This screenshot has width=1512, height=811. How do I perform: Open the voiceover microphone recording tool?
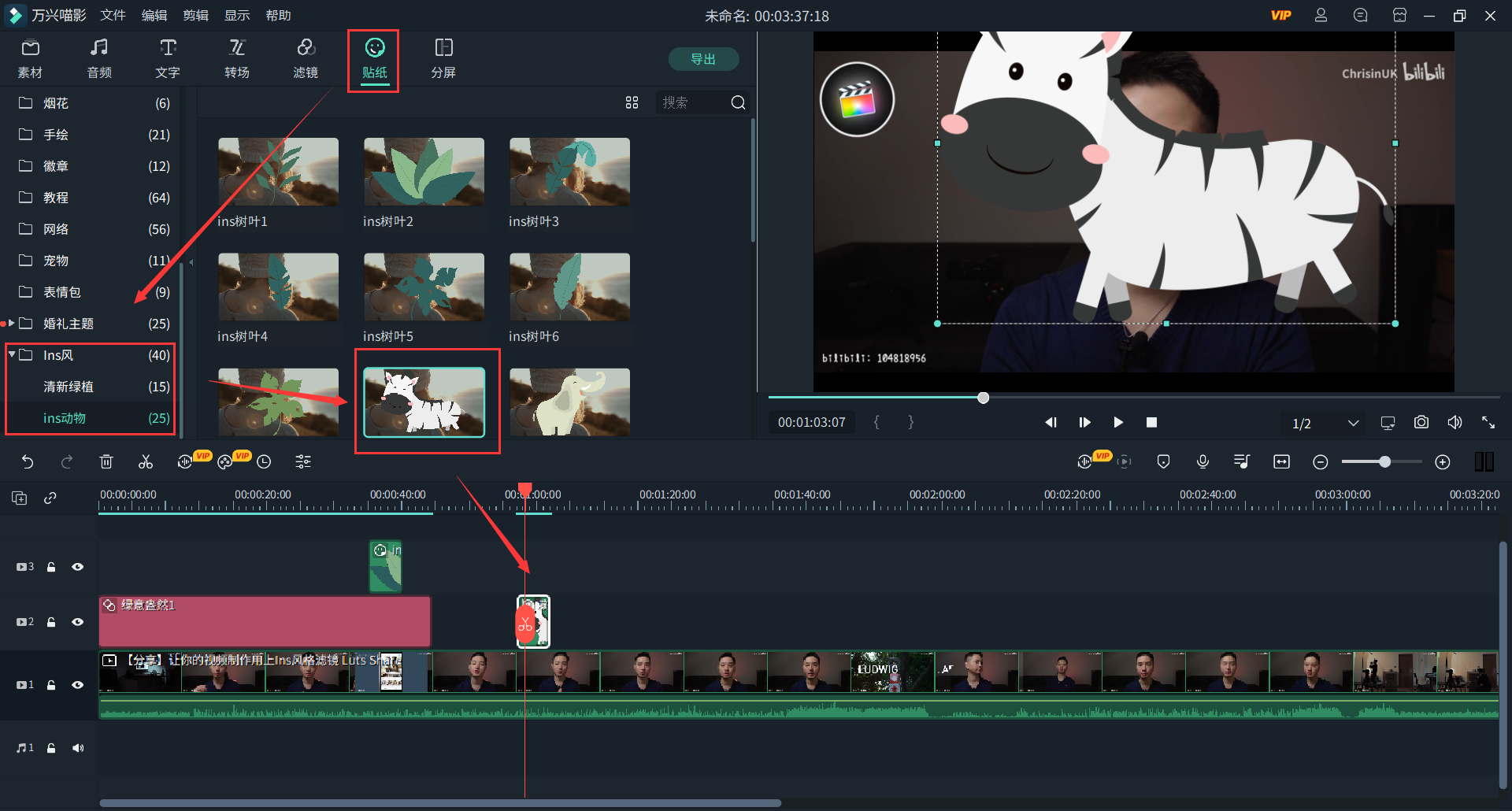click(x=1203, y=462)
